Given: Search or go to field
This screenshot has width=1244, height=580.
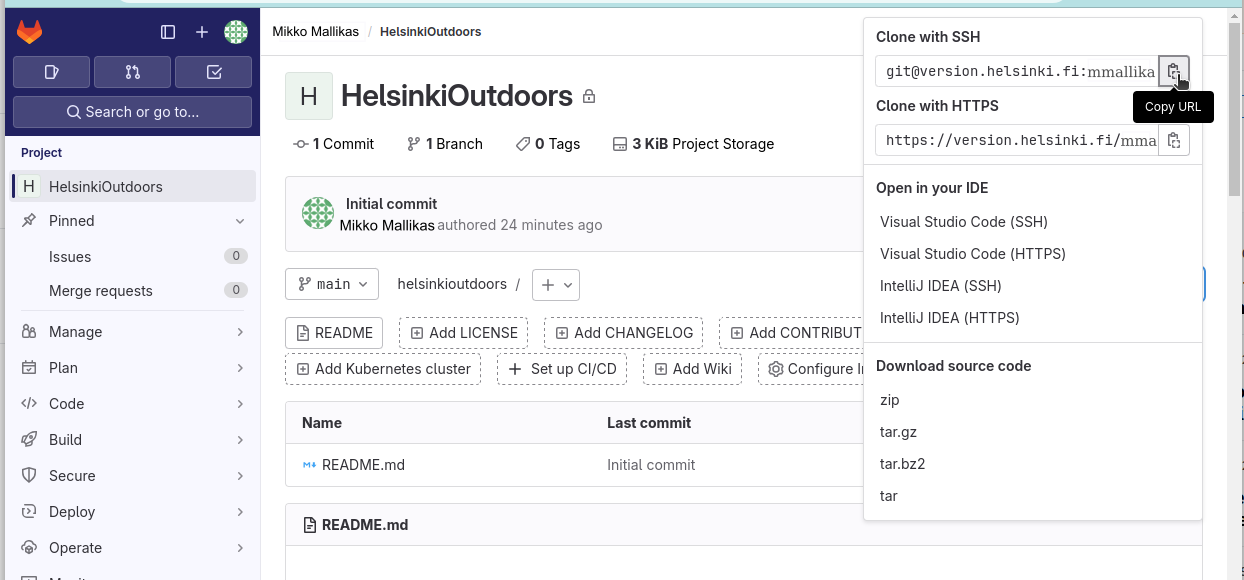Looking at the screenshot, I should pos(132,112).
